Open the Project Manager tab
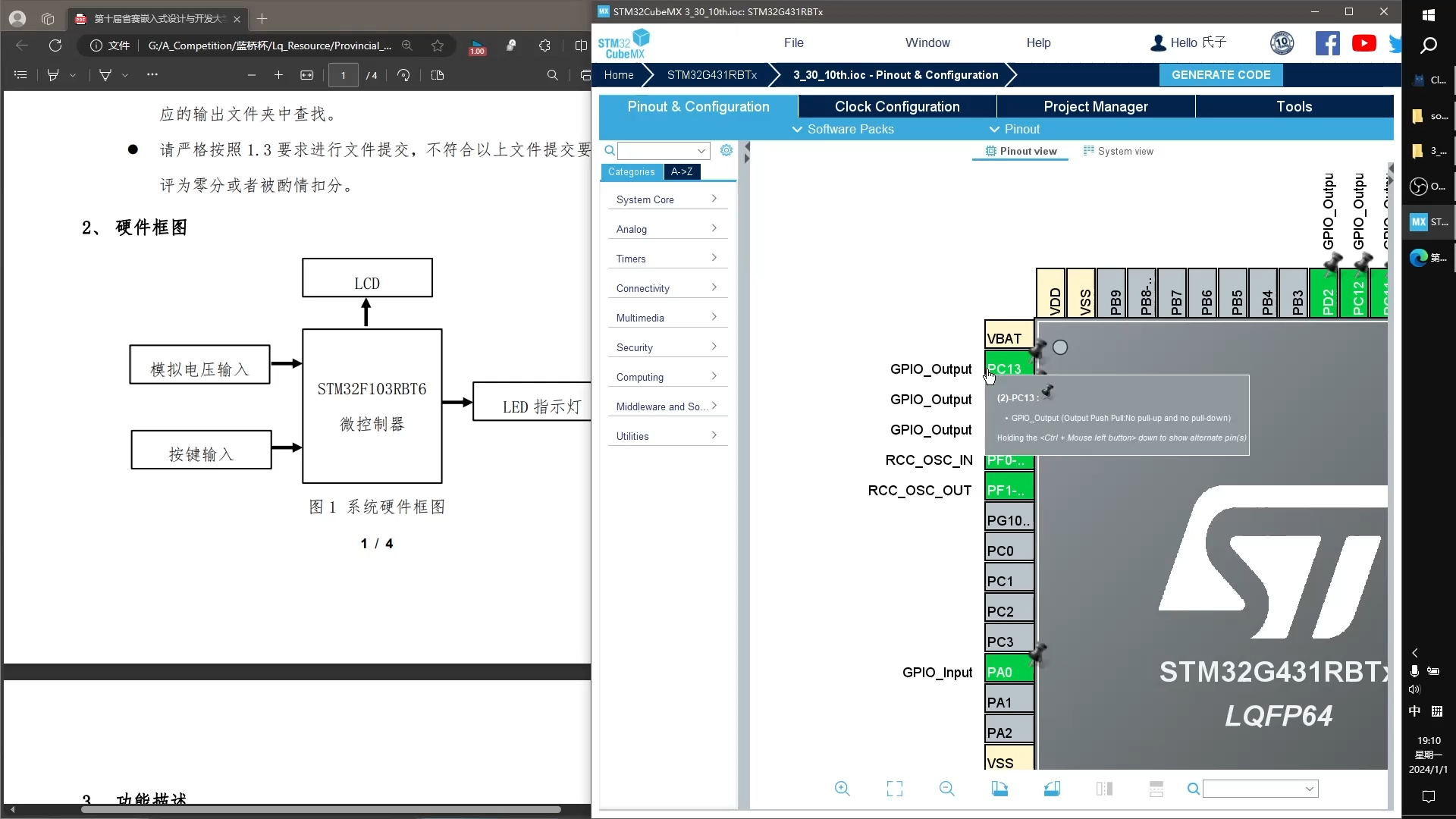This screenshot has height=819, width=1456. pos(1096,106)
